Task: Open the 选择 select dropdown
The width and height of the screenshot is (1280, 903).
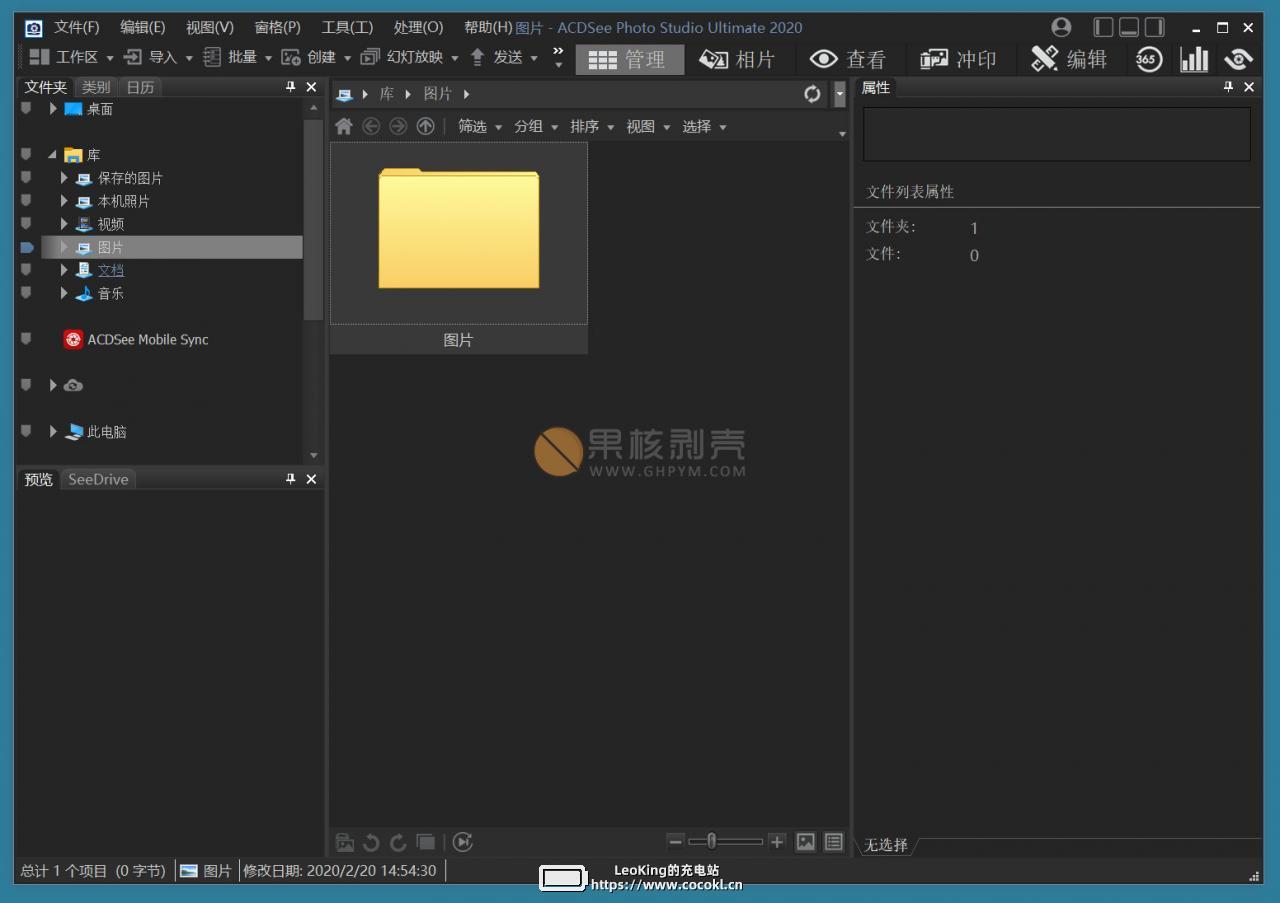Action: click(704, 126)
